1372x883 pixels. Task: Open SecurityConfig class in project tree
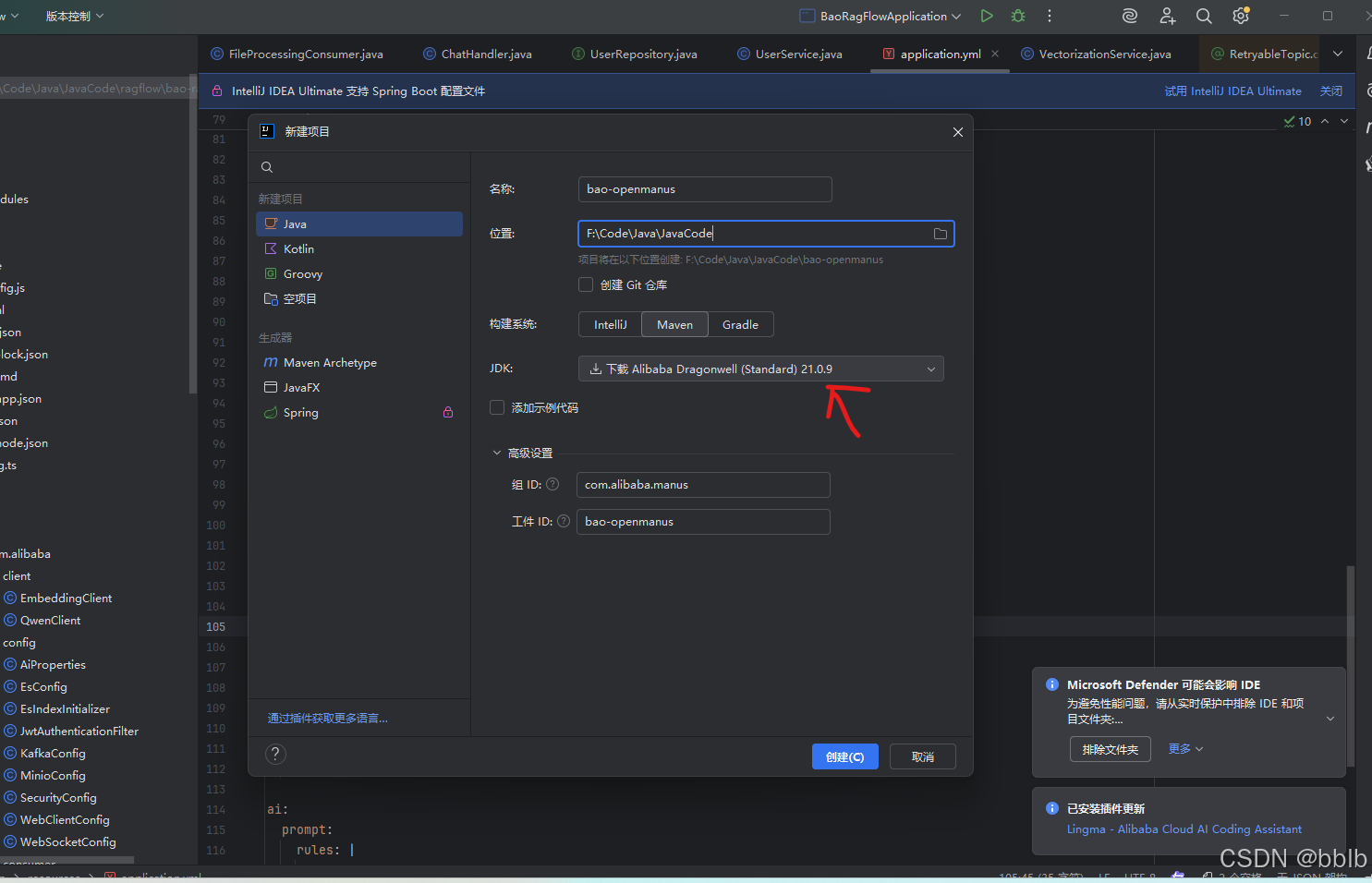coord(51,797)
